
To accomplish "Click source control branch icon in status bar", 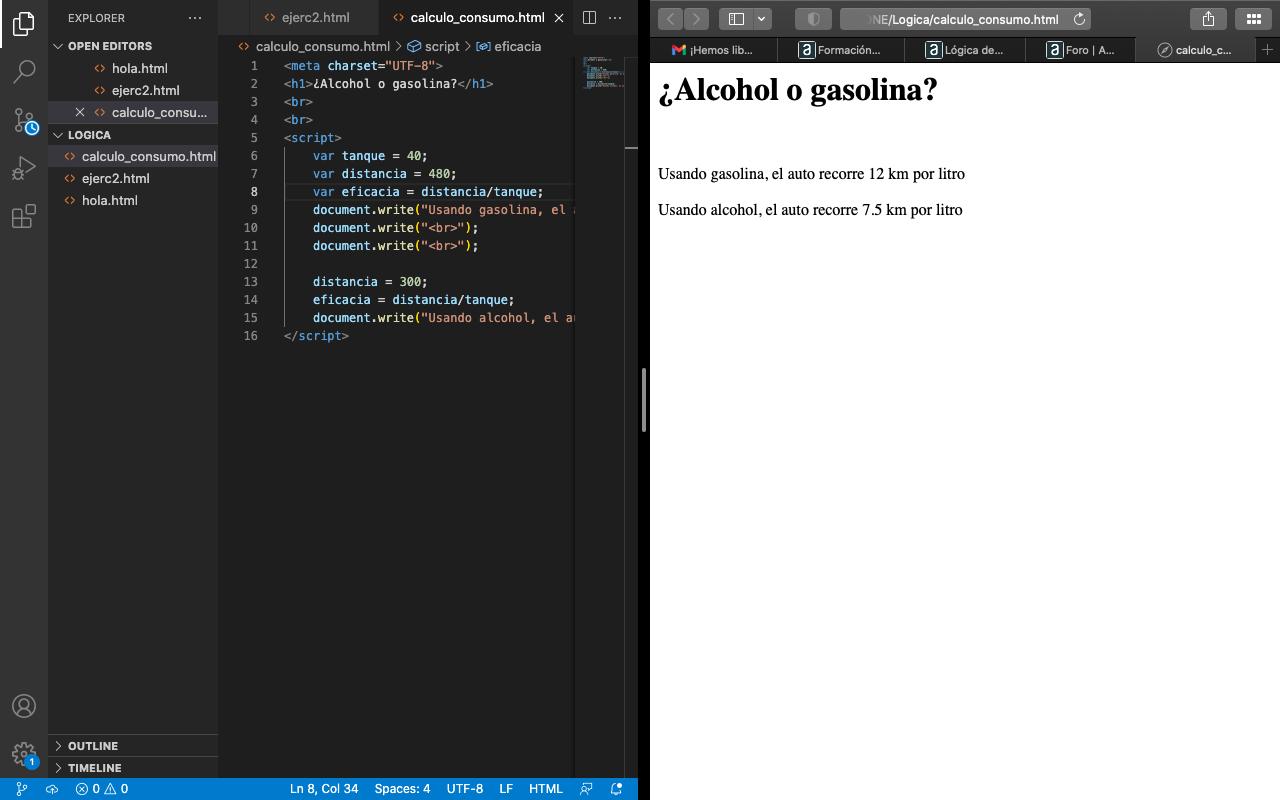I will 22,789.
